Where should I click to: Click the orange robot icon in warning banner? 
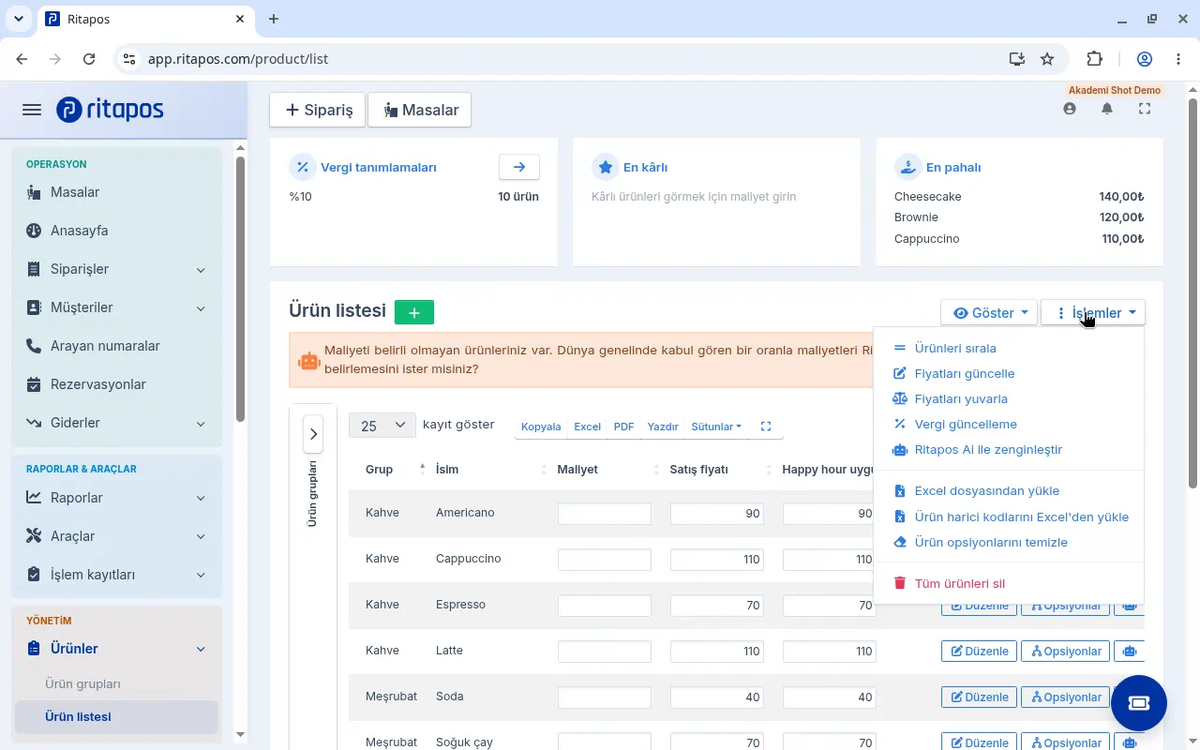[308, 361]
